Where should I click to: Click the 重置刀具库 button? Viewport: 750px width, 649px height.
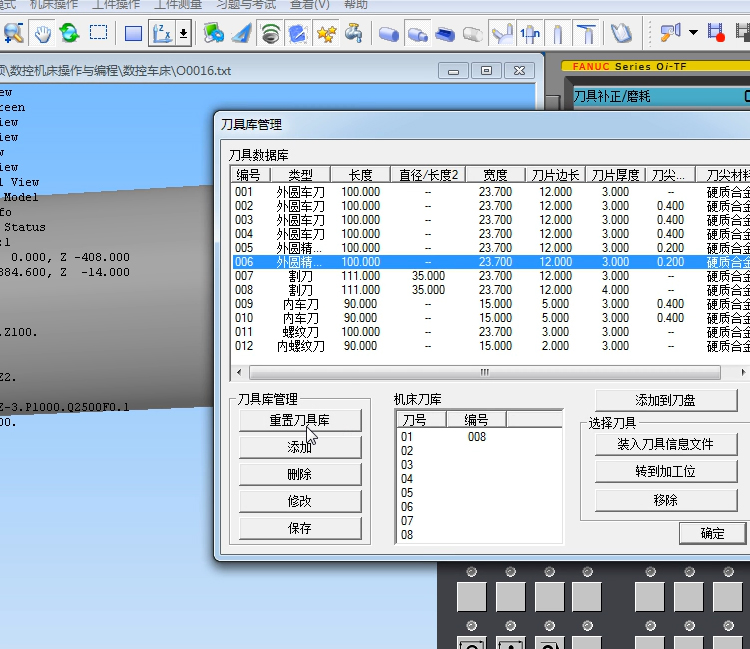[x=300, y=420]
